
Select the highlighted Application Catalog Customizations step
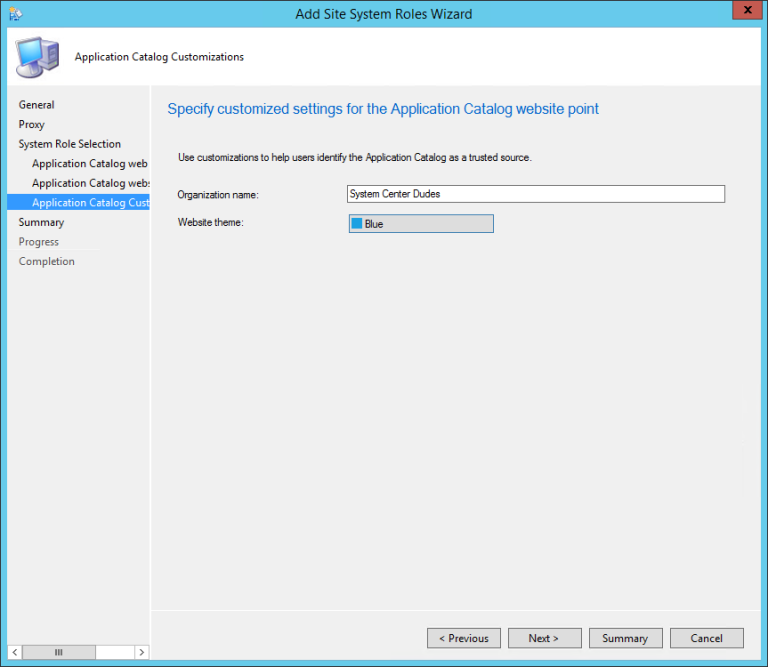click(x=90, y=203)
